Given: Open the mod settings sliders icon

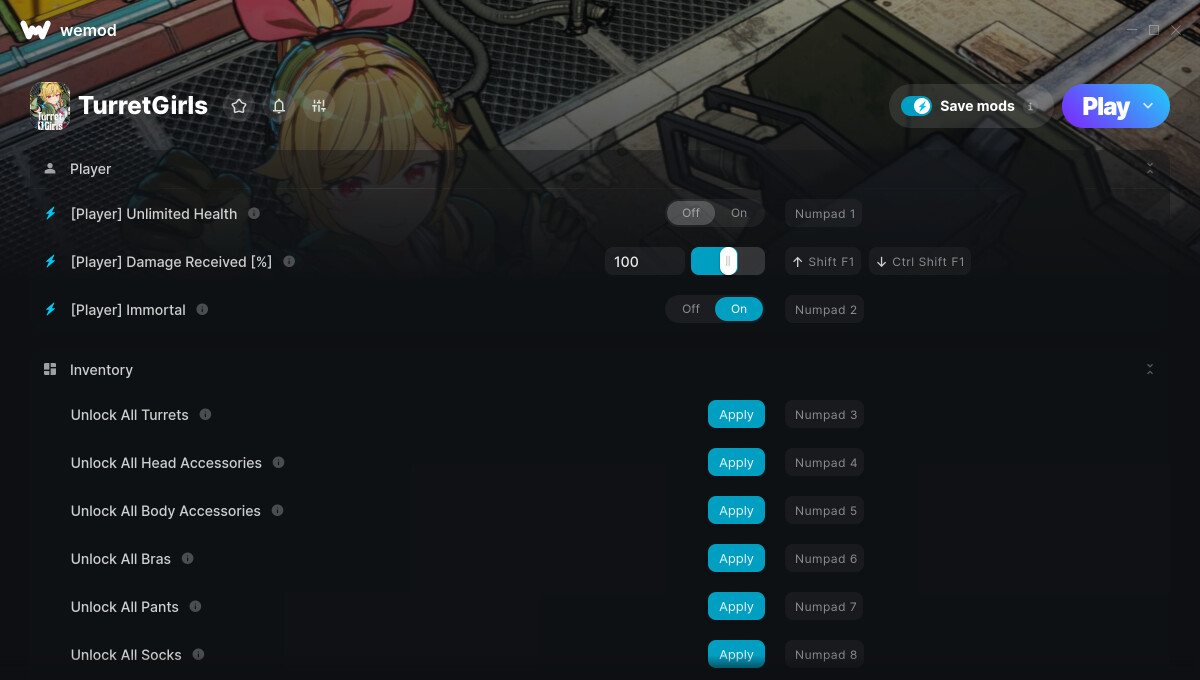Looking at the screenshot, I should point(319,106).
